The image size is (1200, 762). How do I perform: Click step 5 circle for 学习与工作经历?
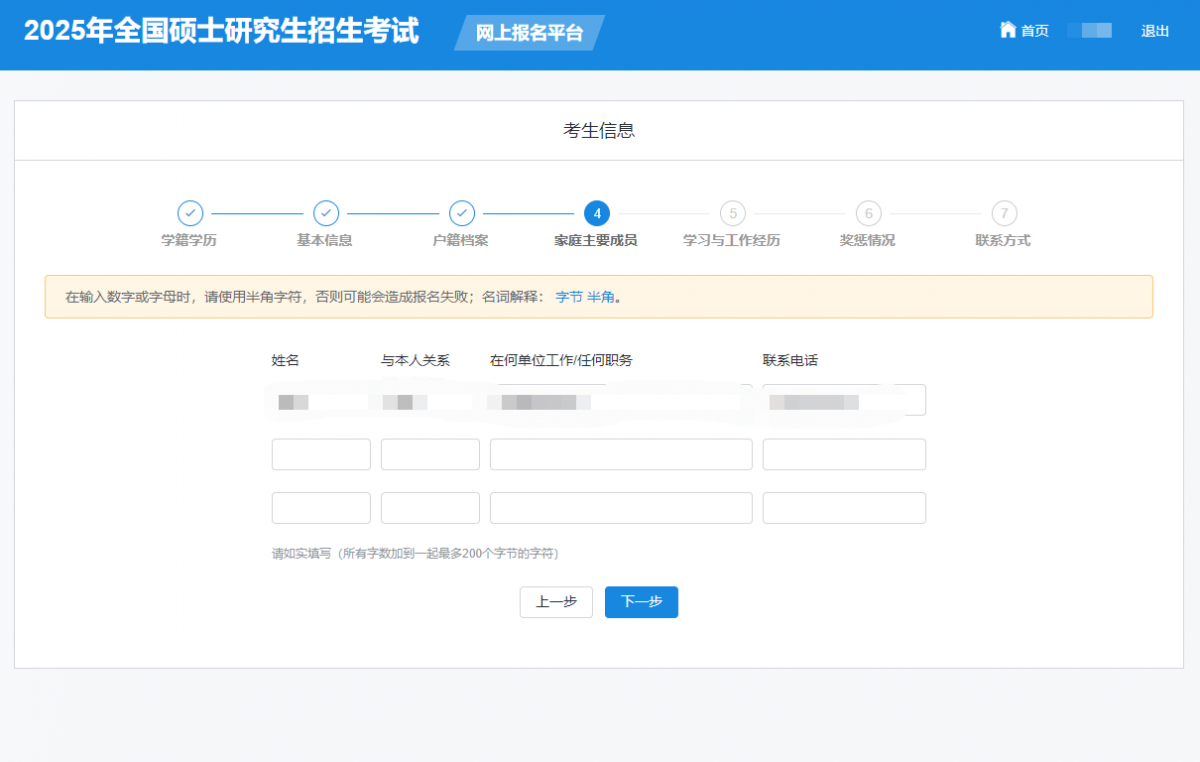click(733, 213)
